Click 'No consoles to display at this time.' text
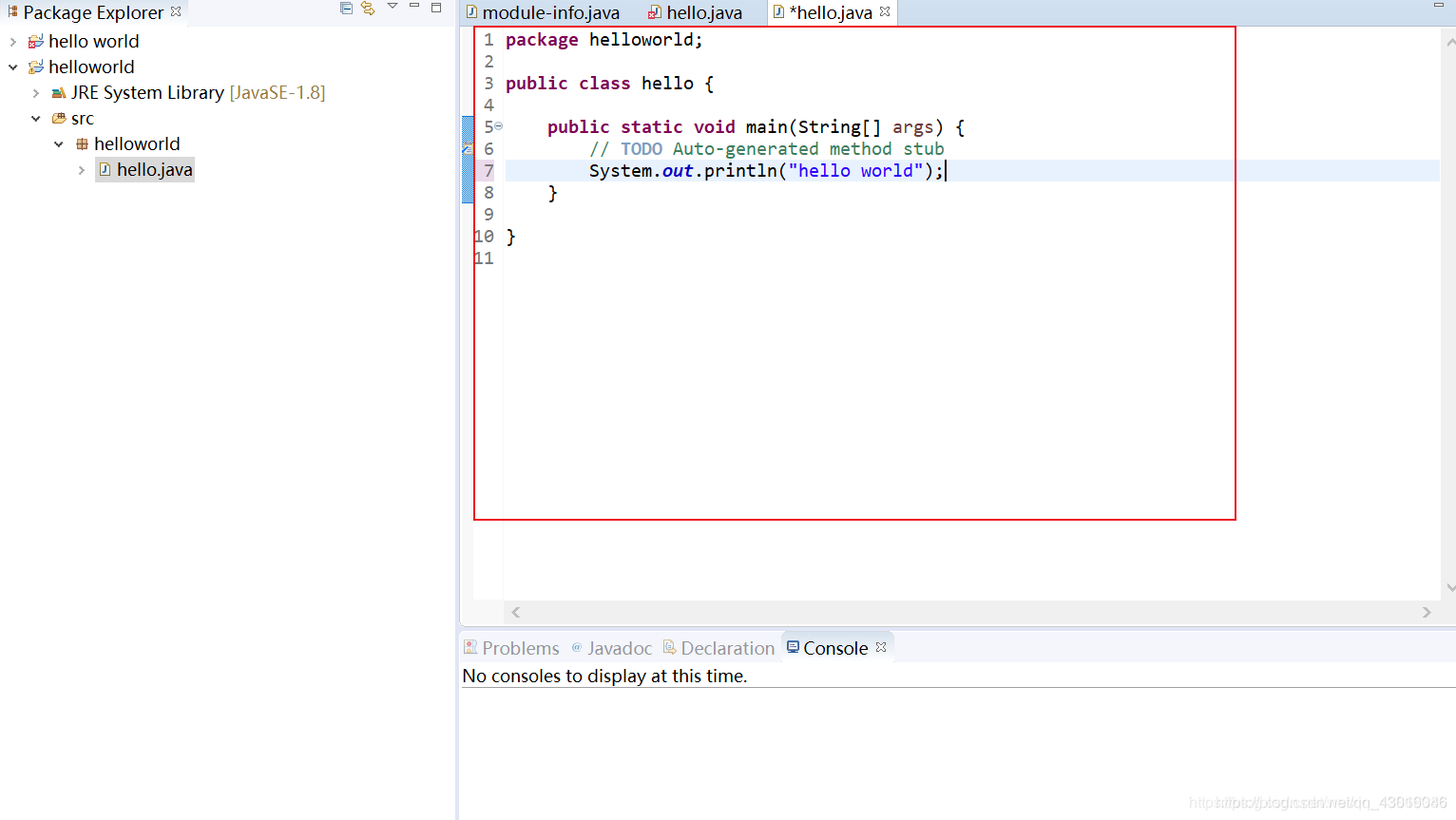The height and width of the screenshot is (820, 1456). (x=604, y=677)
